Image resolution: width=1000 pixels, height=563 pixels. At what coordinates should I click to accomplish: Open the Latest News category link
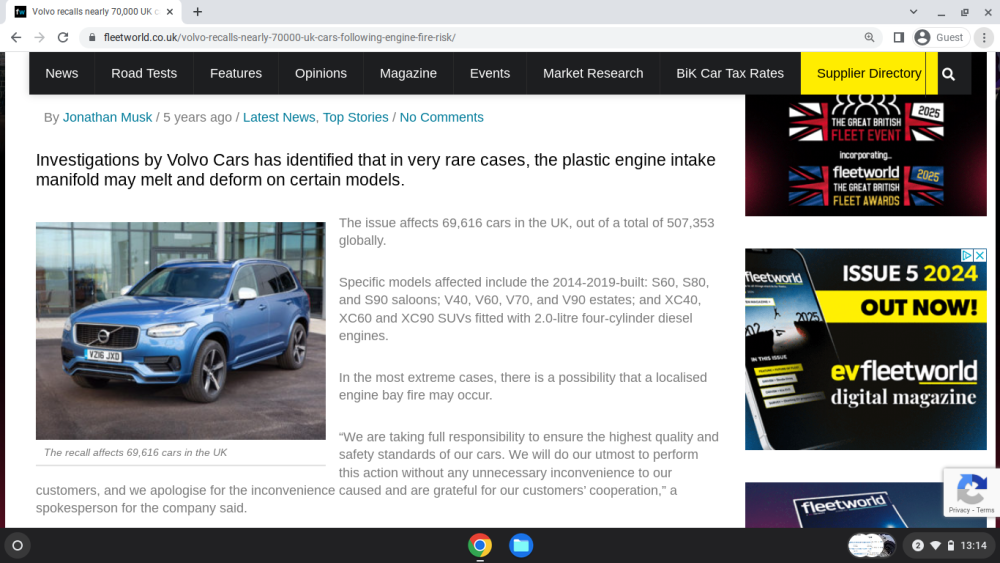click(279, 117)
